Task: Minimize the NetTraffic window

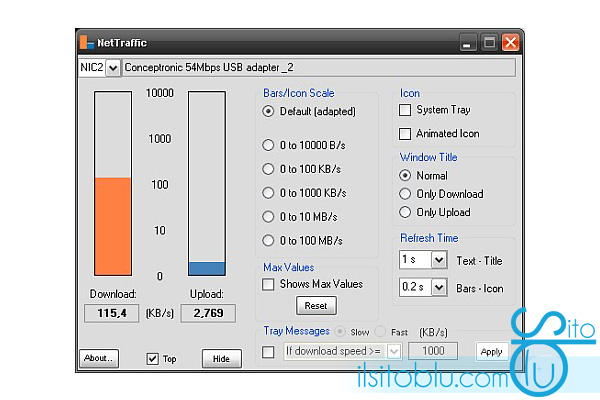Action: click(x=468, y=42)
